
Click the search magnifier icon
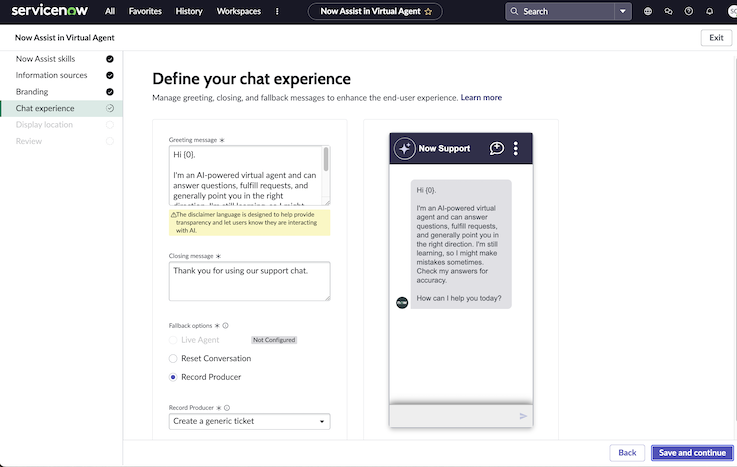point(514,11)
